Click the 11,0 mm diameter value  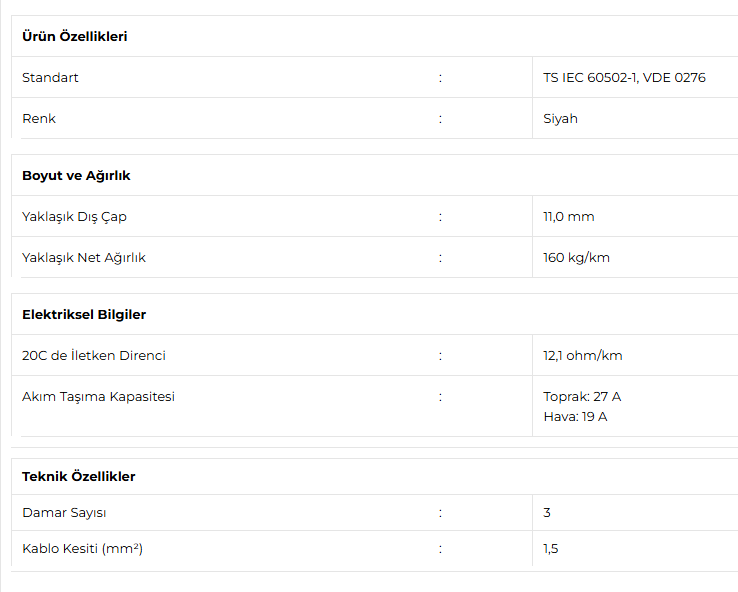click(569, 217)
